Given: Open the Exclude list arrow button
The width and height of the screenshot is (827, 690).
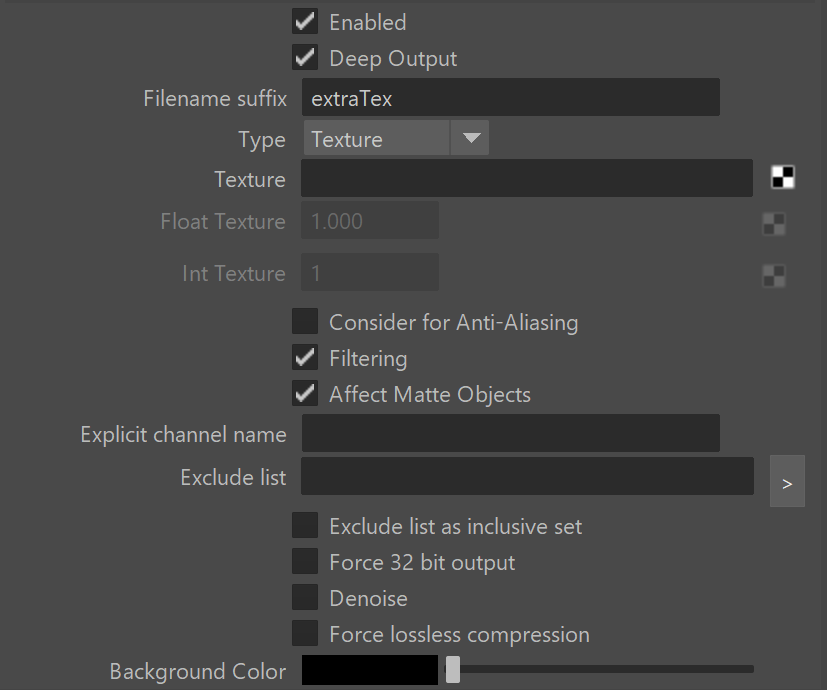Looking at the screenshot, I should (x=787, y=481).
